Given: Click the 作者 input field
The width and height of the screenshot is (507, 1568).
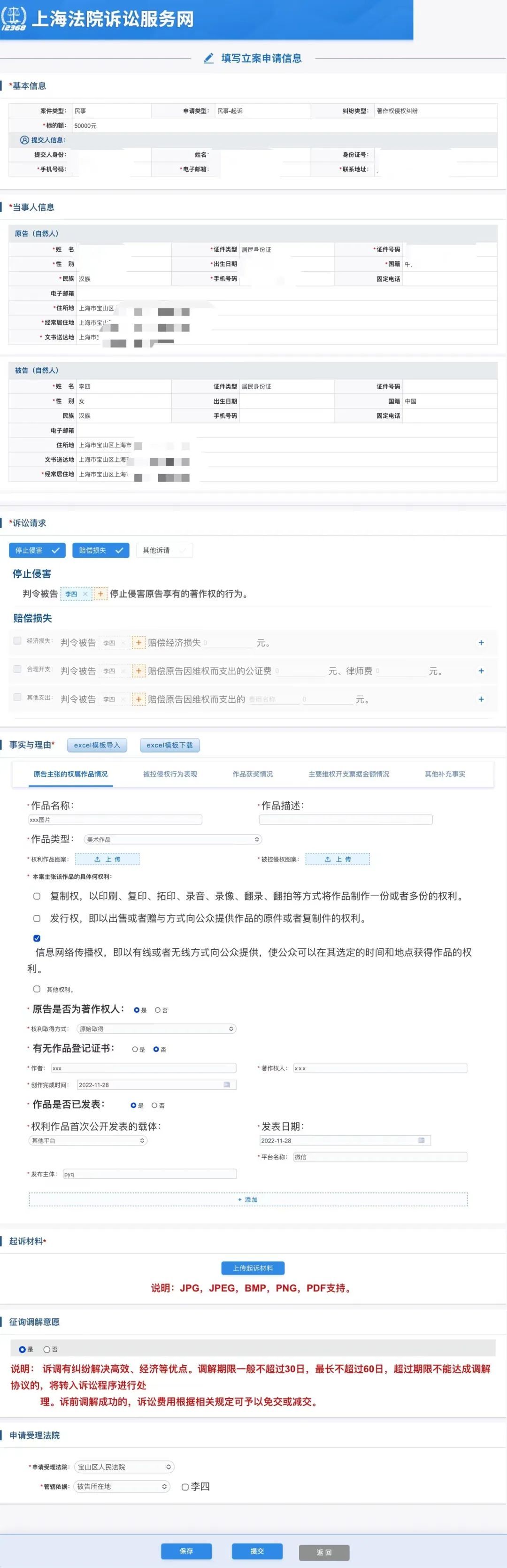Looking at the screenshot, I should (144, 1068).
